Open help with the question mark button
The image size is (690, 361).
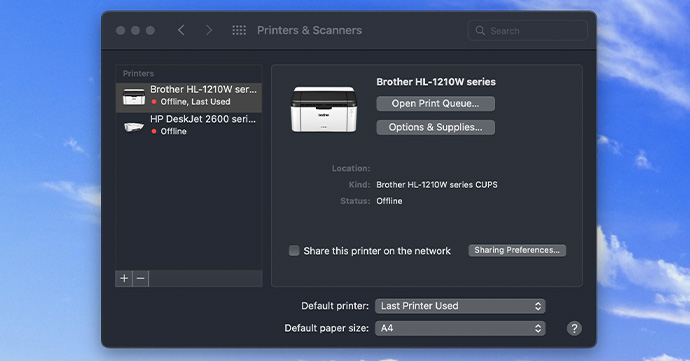tap(574, 328)
